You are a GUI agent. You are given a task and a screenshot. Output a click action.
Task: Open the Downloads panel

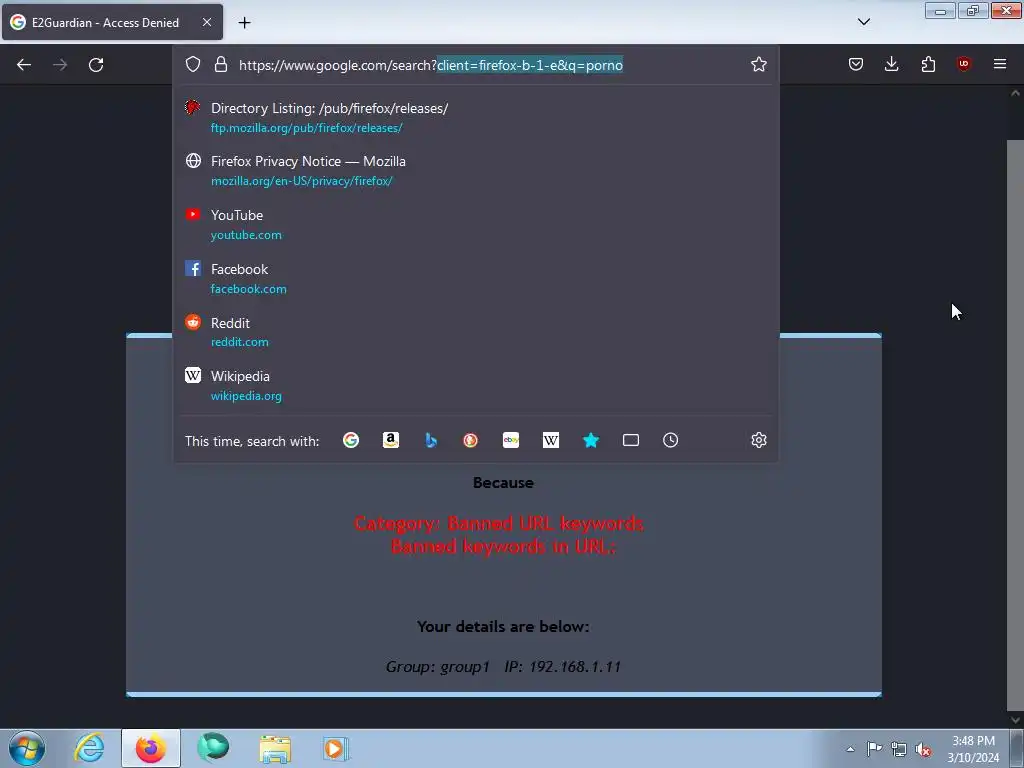[891, 64]
